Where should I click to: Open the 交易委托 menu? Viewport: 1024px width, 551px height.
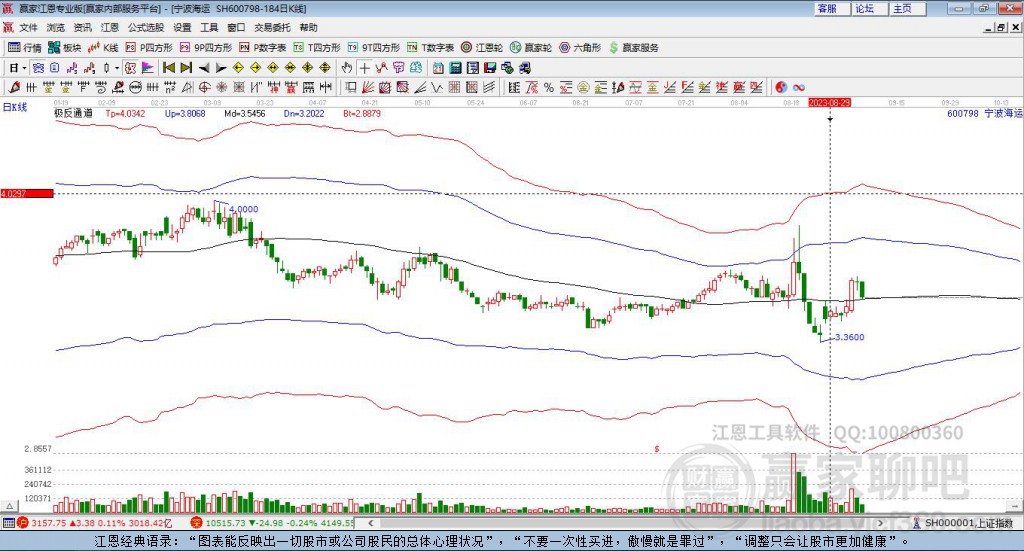click(272, 27)
